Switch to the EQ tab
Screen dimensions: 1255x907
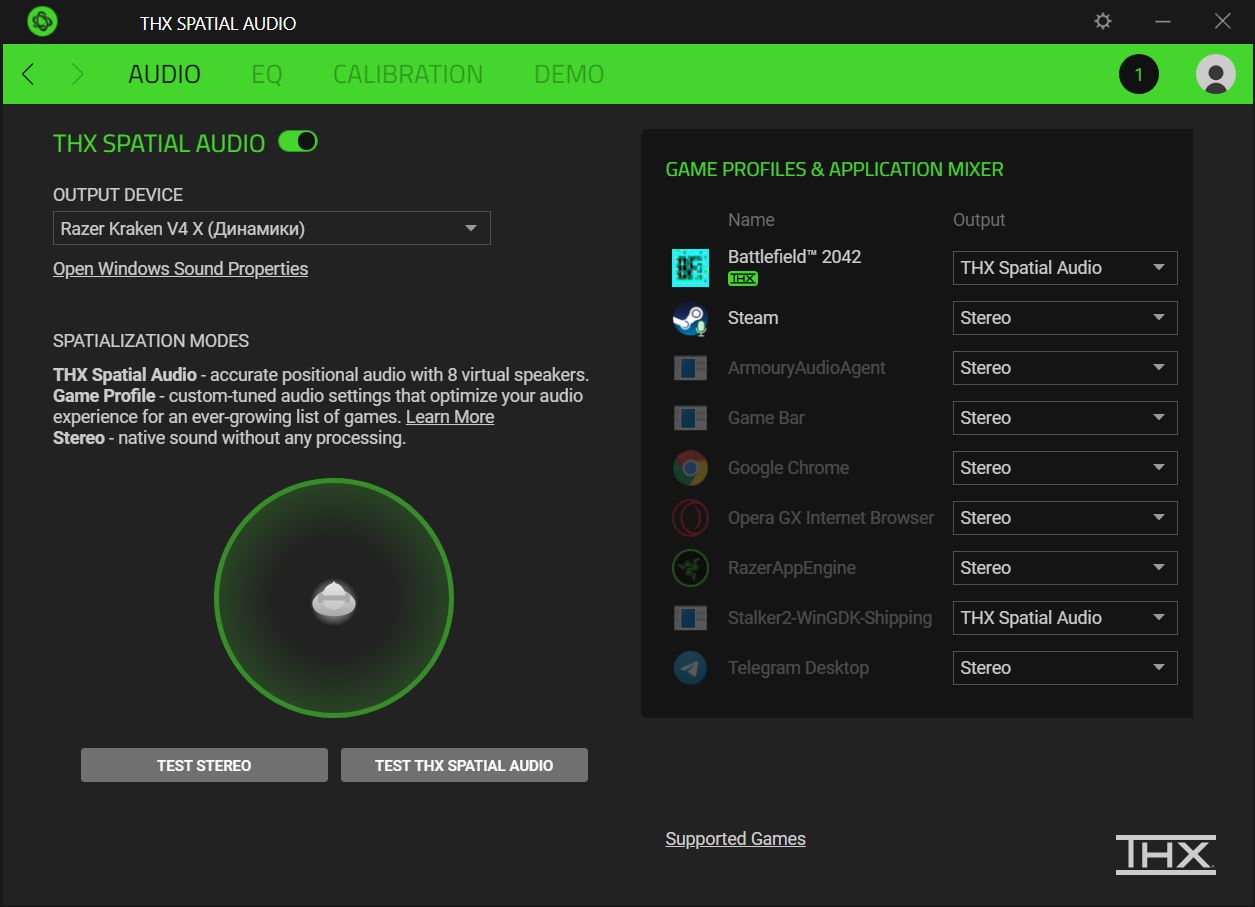pyautogui.click(x=267, y=74)
